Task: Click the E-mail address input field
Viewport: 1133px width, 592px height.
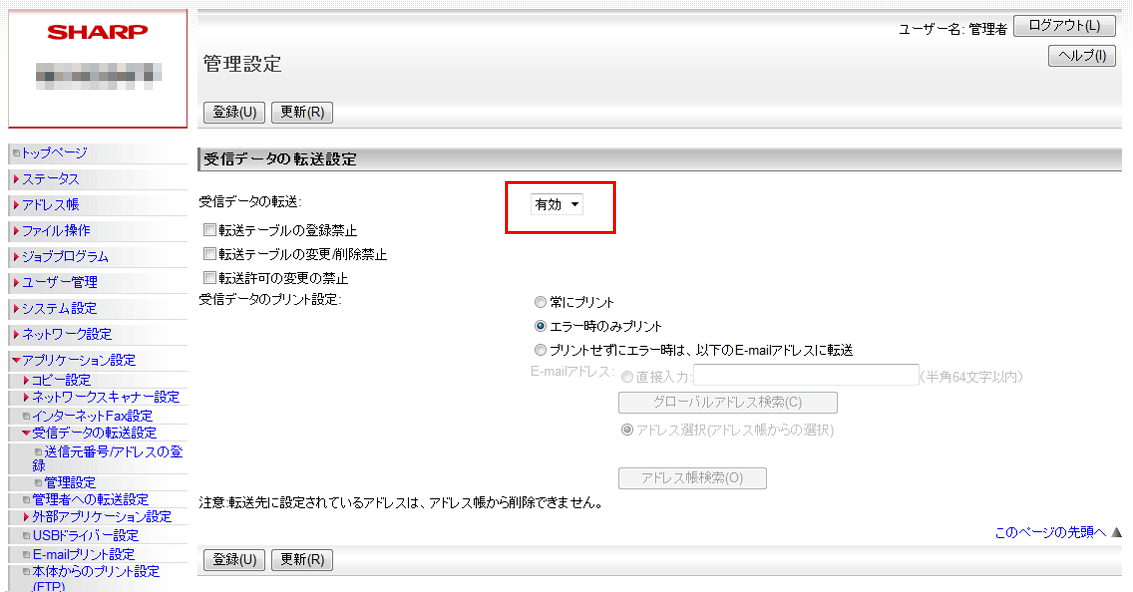Action: pos(805,376)
